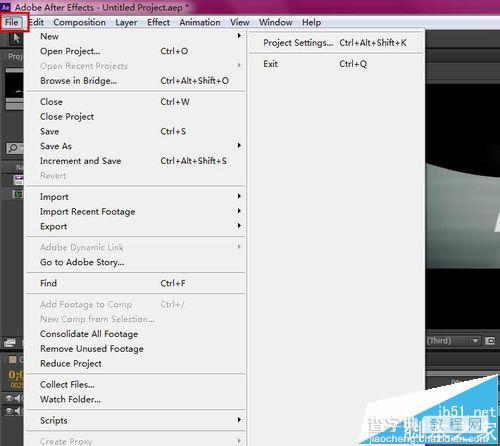
Task: Open the Effect menu
Action: [x=158, y=22]
